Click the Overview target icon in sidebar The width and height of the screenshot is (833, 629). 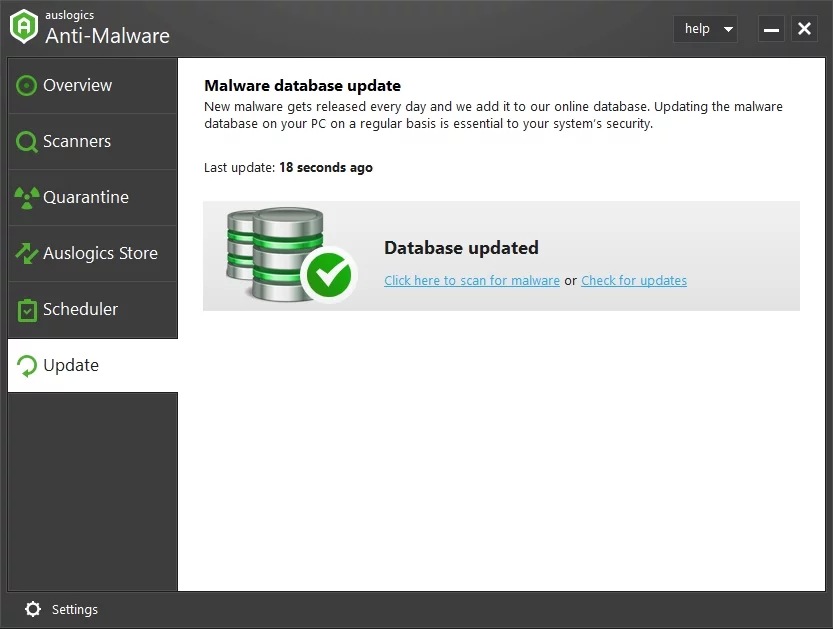point(27,86)
